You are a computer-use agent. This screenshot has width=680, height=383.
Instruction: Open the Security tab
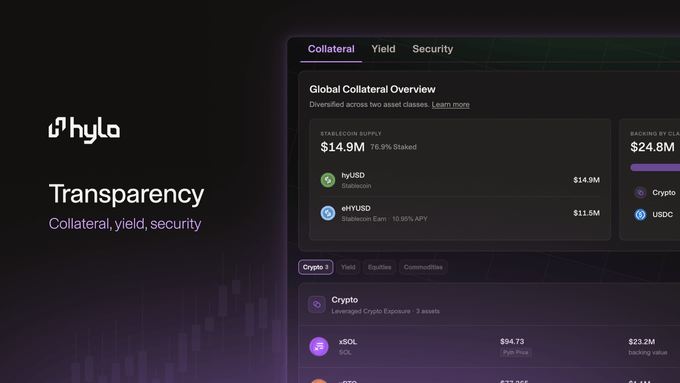[x=432, y=49]
